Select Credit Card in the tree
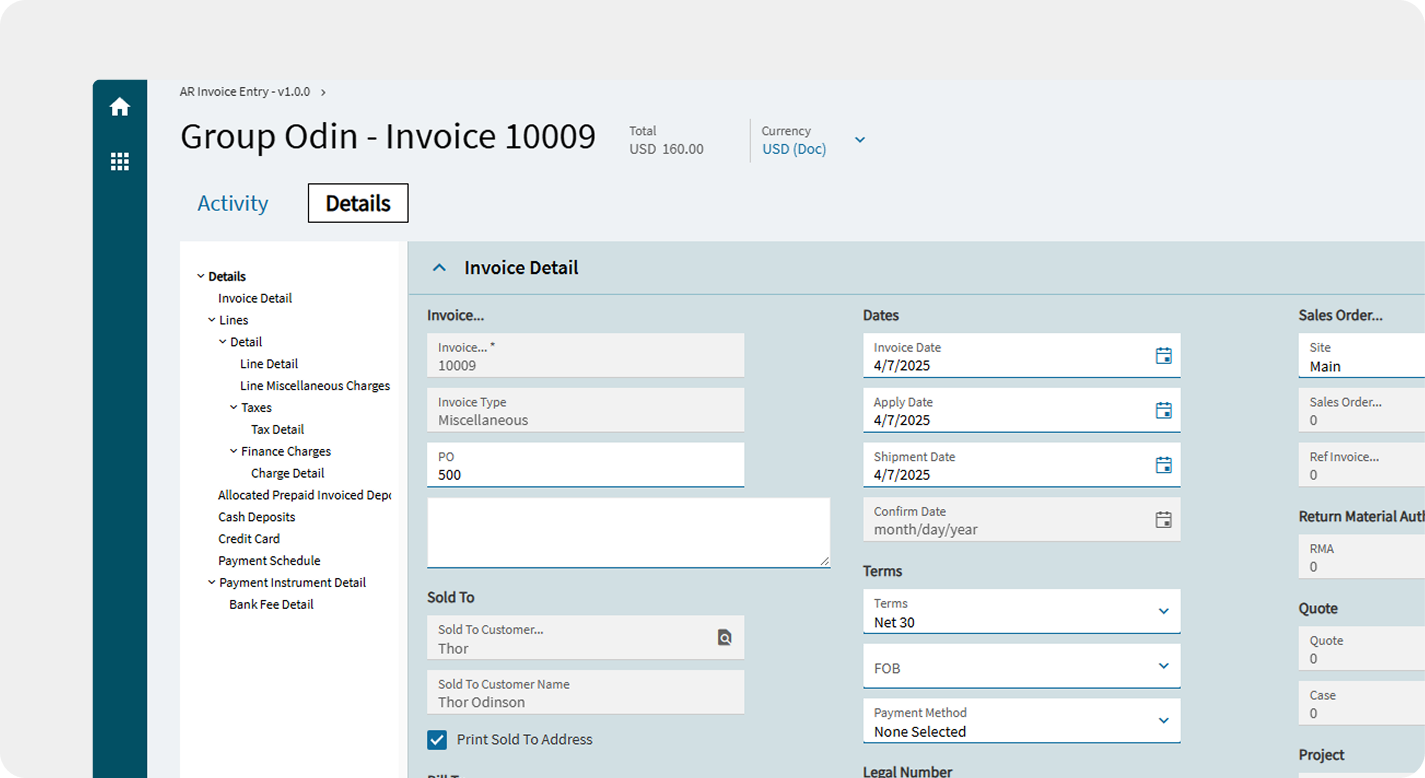Viewport: 1425px width, 778px height. click(x=249, y=539)
